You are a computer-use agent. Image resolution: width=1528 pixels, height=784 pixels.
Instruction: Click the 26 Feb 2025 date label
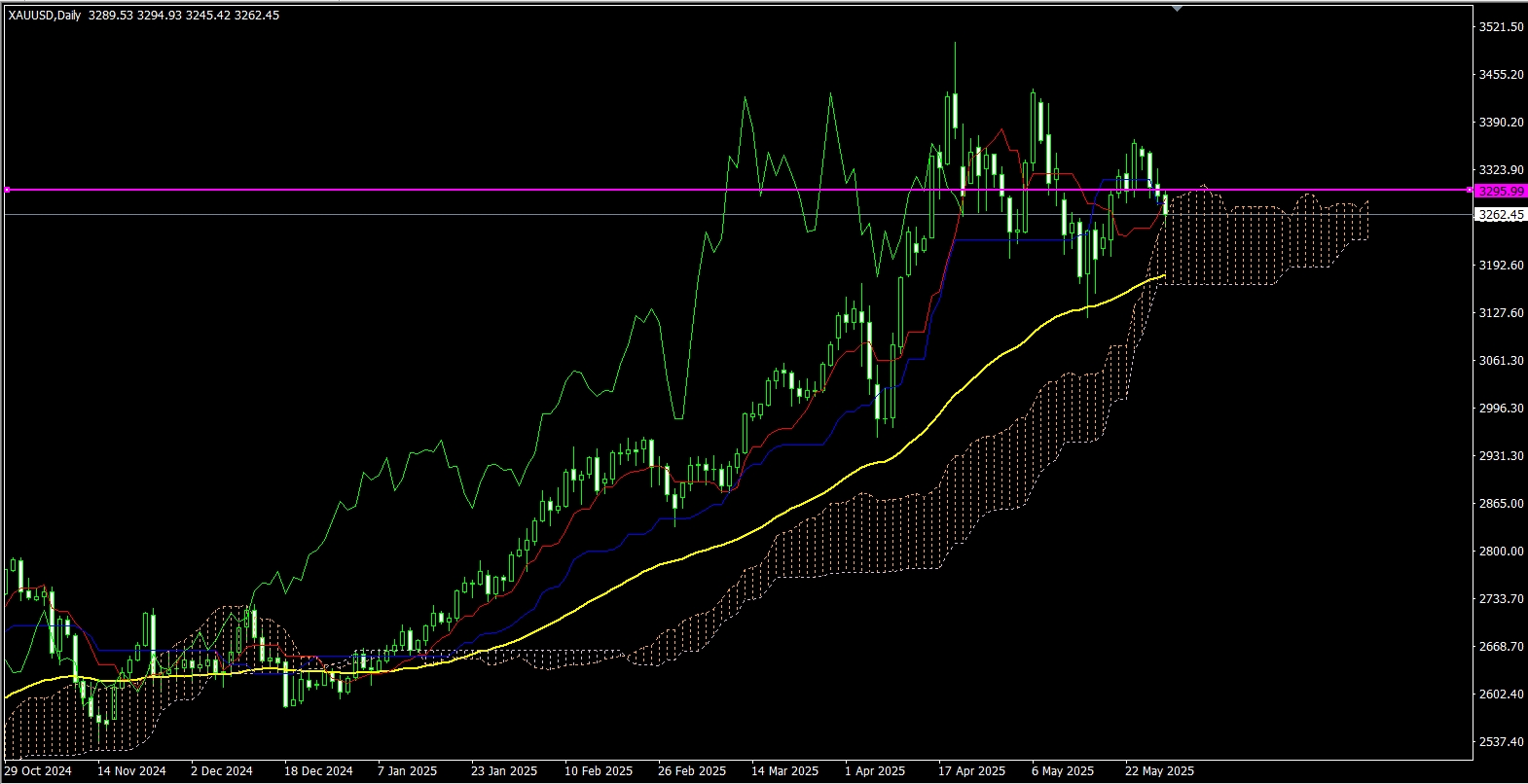[692, 771]
